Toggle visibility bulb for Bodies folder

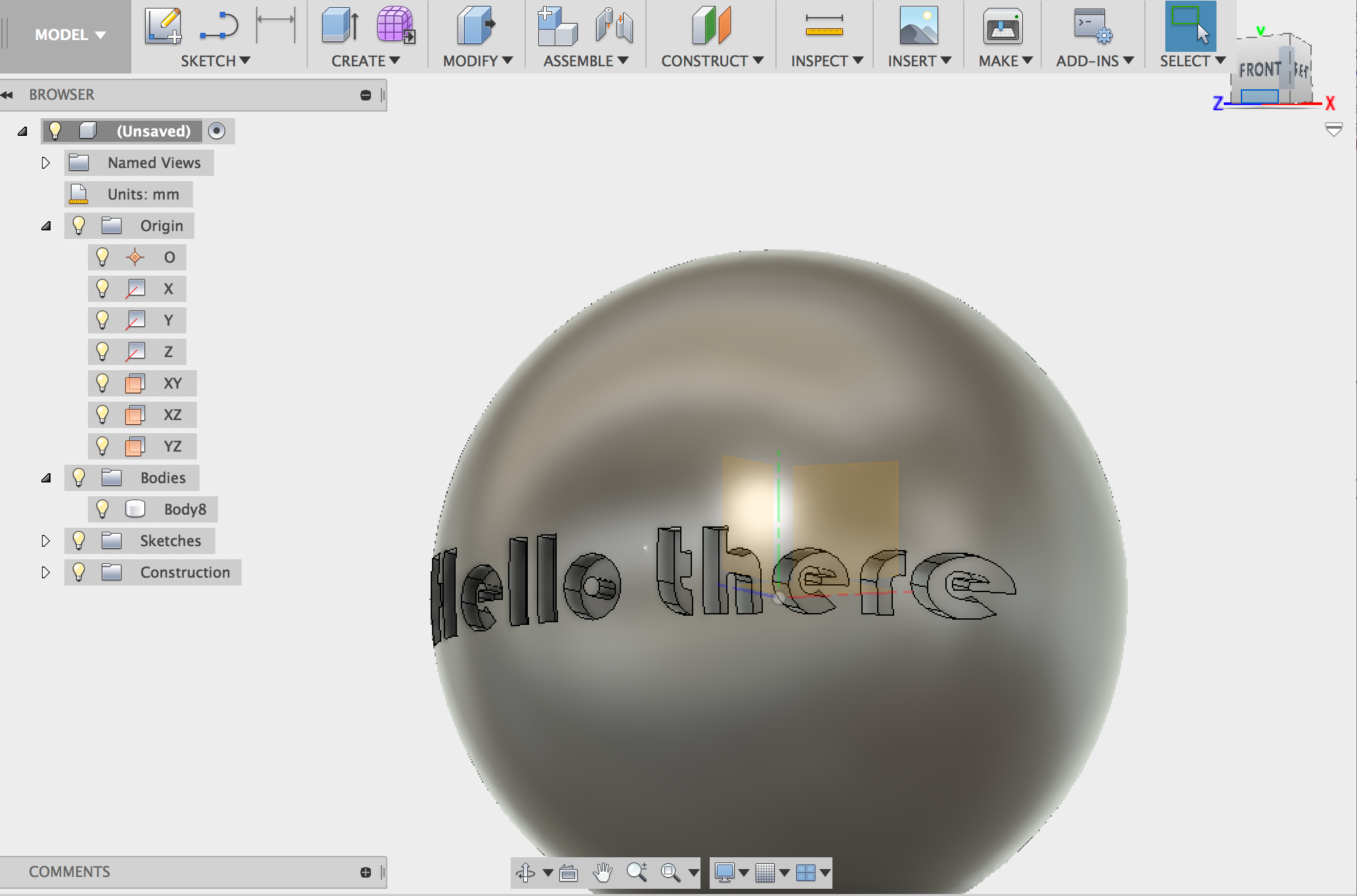coord(79,477)
